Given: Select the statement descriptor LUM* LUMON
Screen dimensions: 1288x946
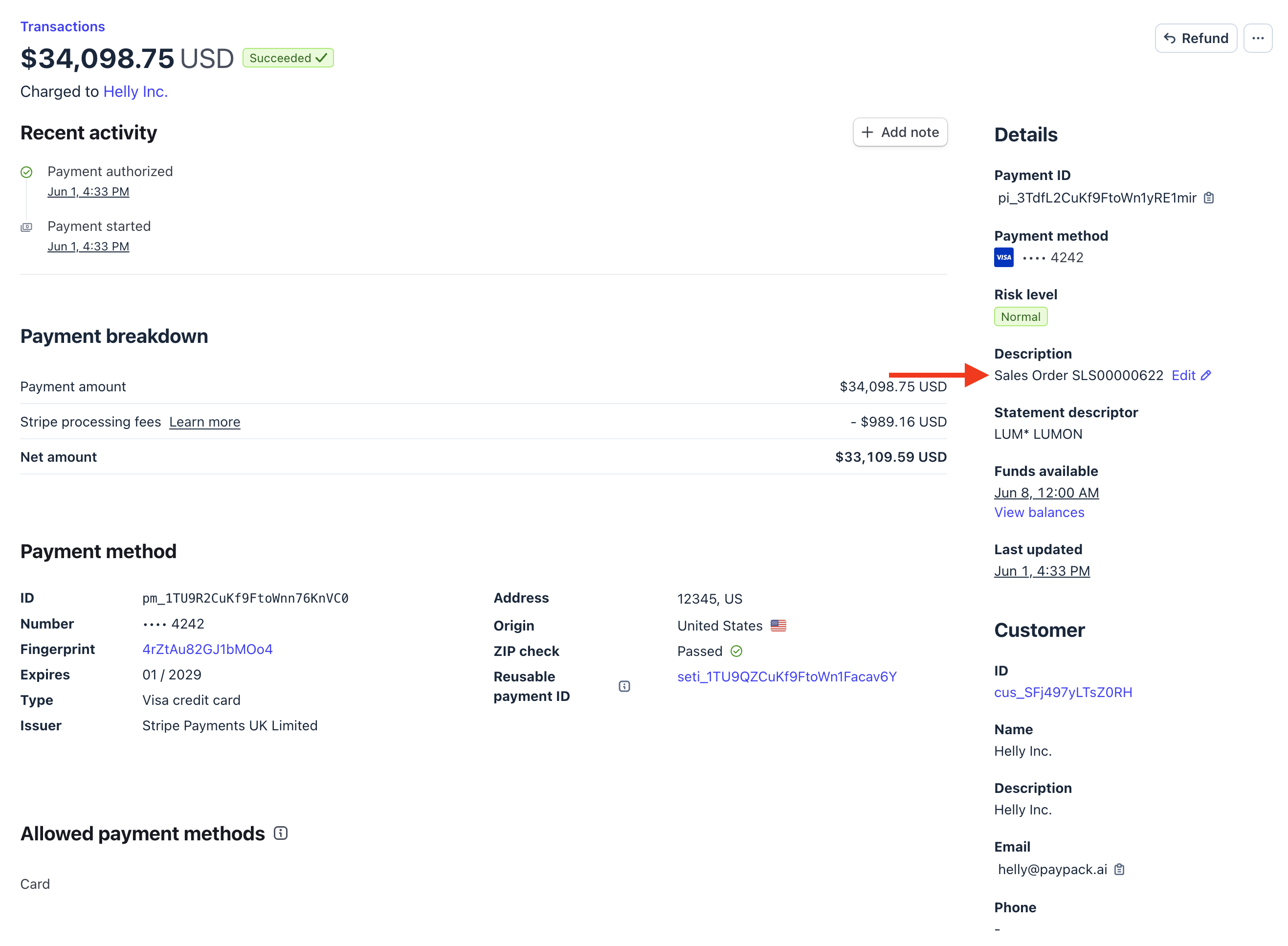Looking at the screenshot, I should click(1038, 434).
